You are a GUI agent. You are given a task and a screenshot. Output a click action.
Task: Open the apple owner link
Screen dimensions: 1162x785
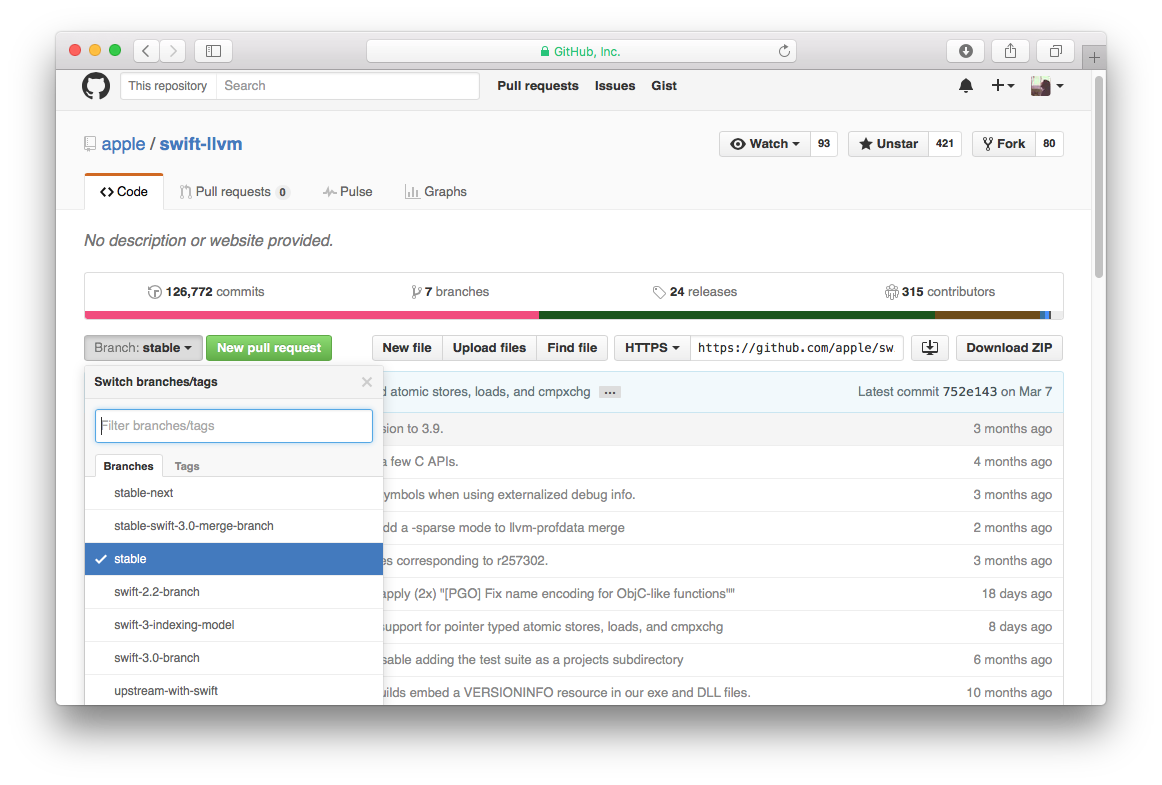pyautogui.click(x=123, y=144)
